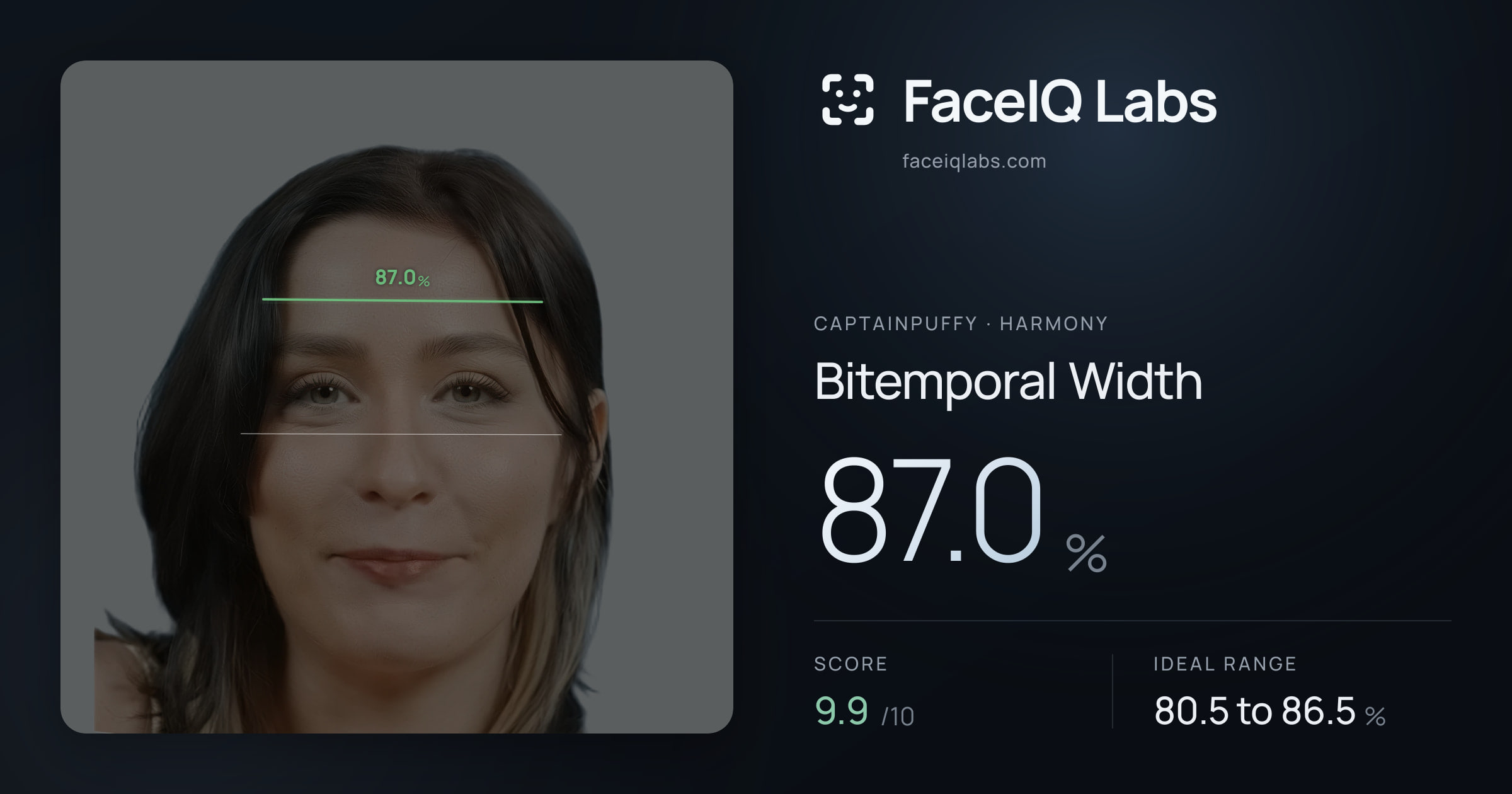1512x794 pixels.
Task: Click the small percent sign after green 87.0
Action: tap(424, 281)
